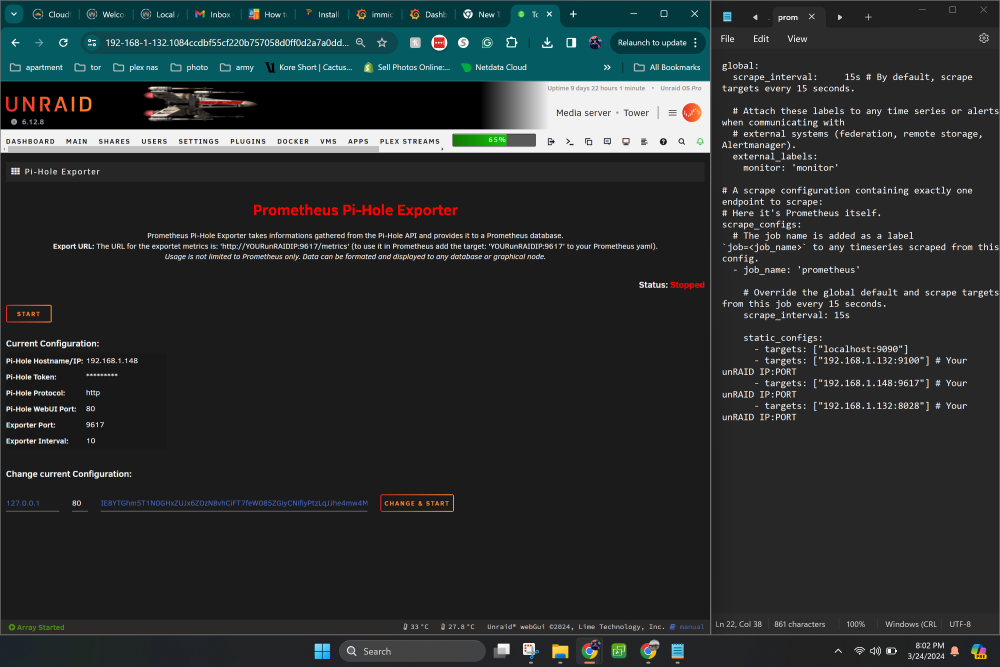Click the Pi-Hole port field showing 80
This screenshot has height=667, width=1000.
[80, 503]
